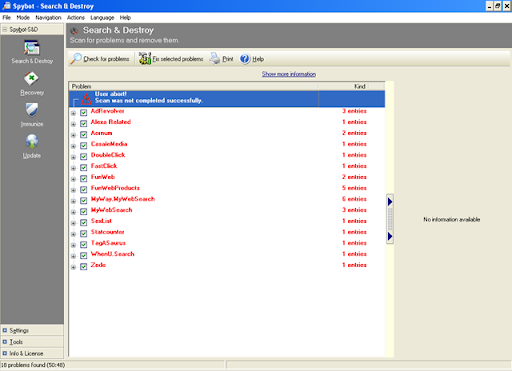
Task: Open the File menu
Action: coord(7,17)
